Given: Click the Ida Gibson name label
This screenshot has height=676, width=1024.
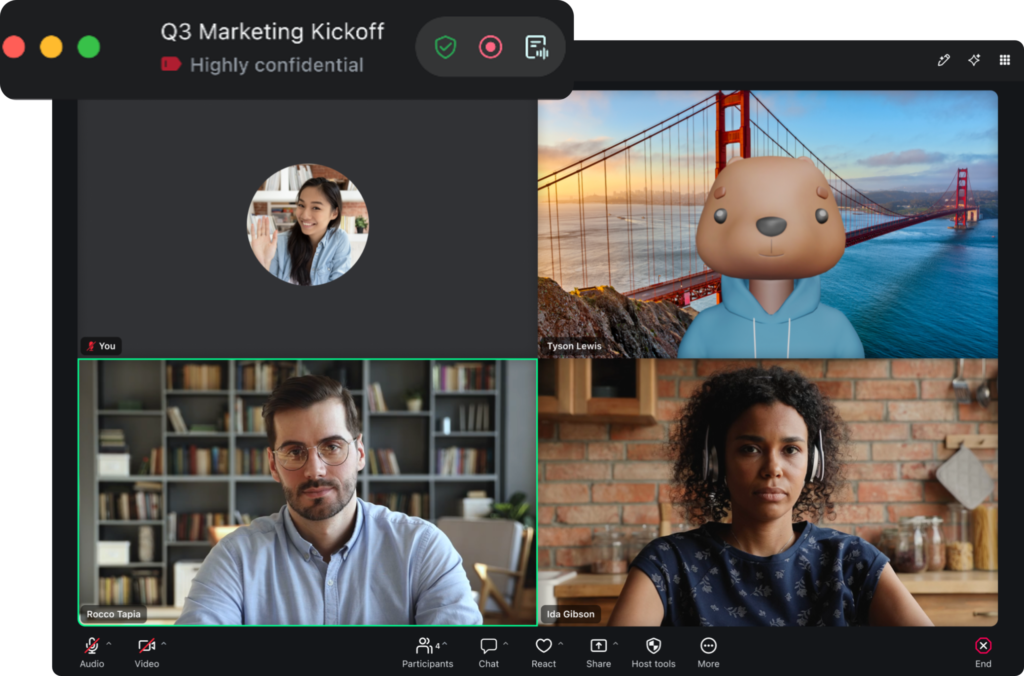Looking at the screenshot, I should [x=570, y=614].
